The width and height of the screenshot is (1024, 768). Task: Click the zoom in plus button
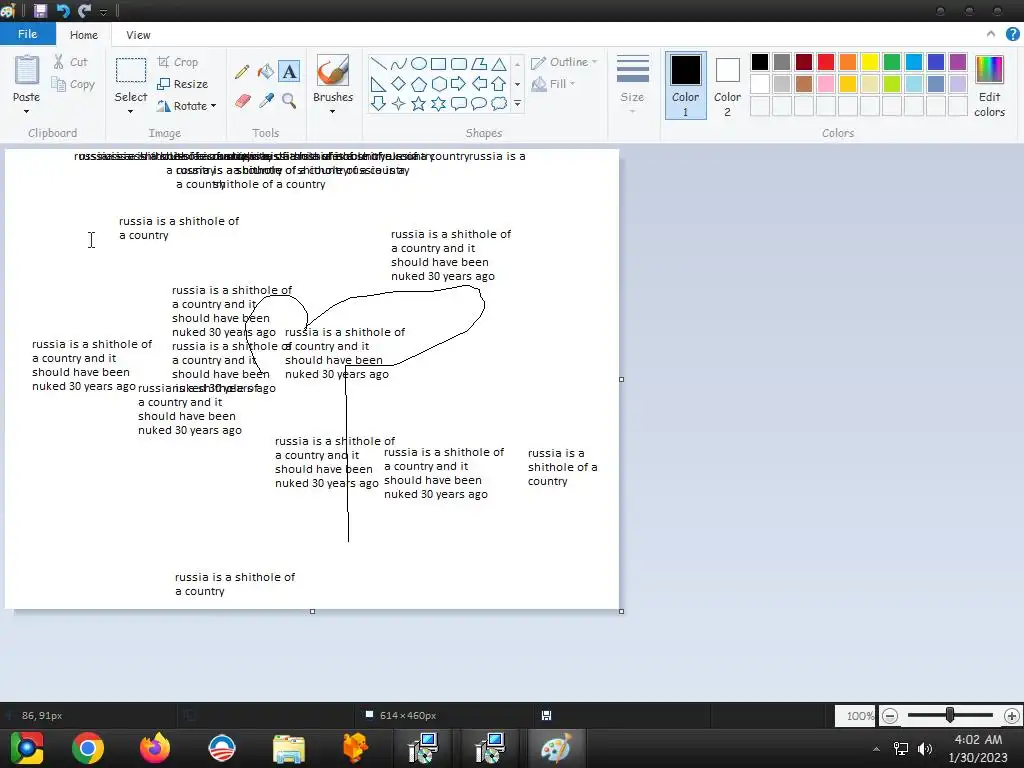click(1012, 716)
